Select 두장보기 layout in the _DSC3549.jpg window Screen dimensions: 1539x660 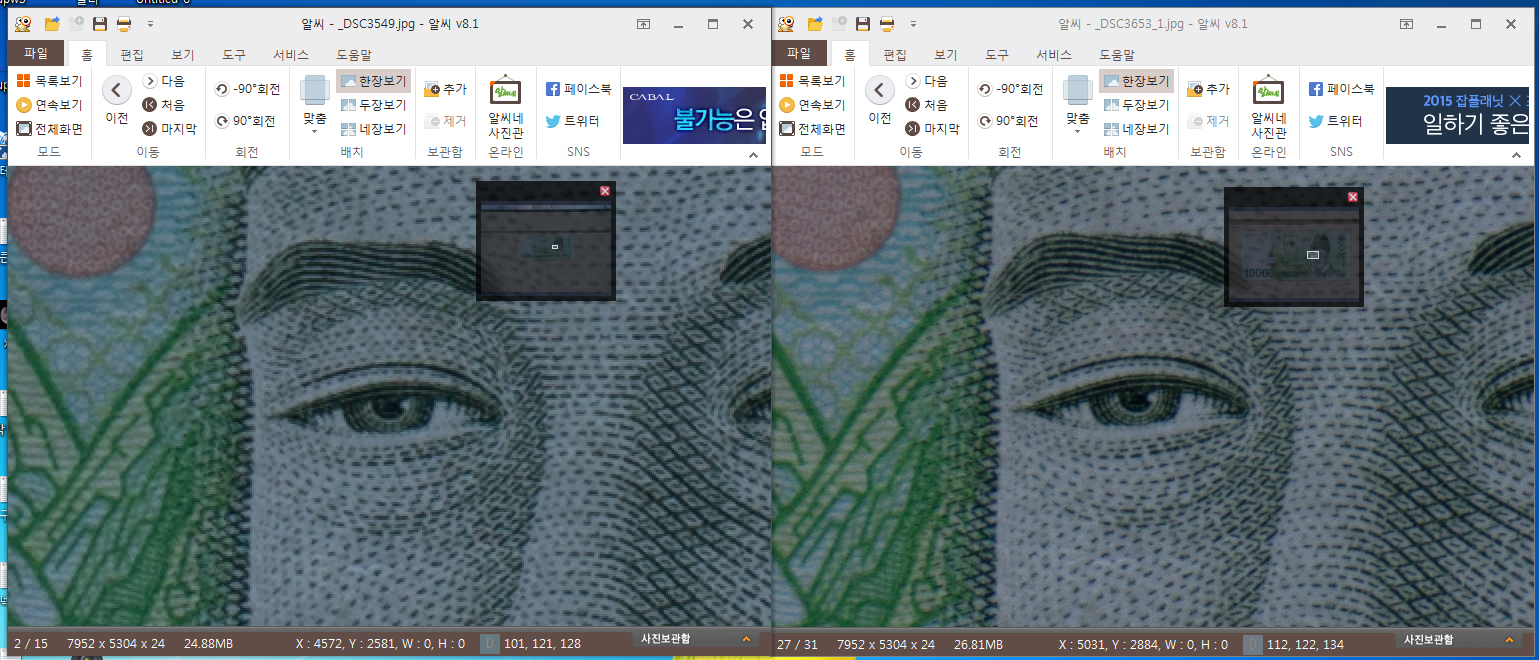[374, 105]
